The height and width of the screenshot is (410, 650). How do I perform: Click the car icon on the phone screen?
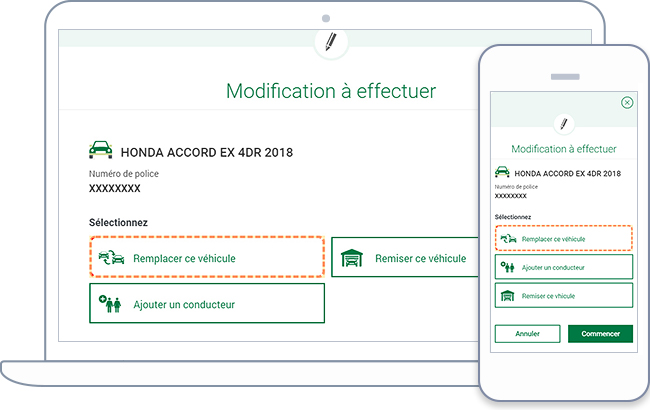click(x=502, y=171)
